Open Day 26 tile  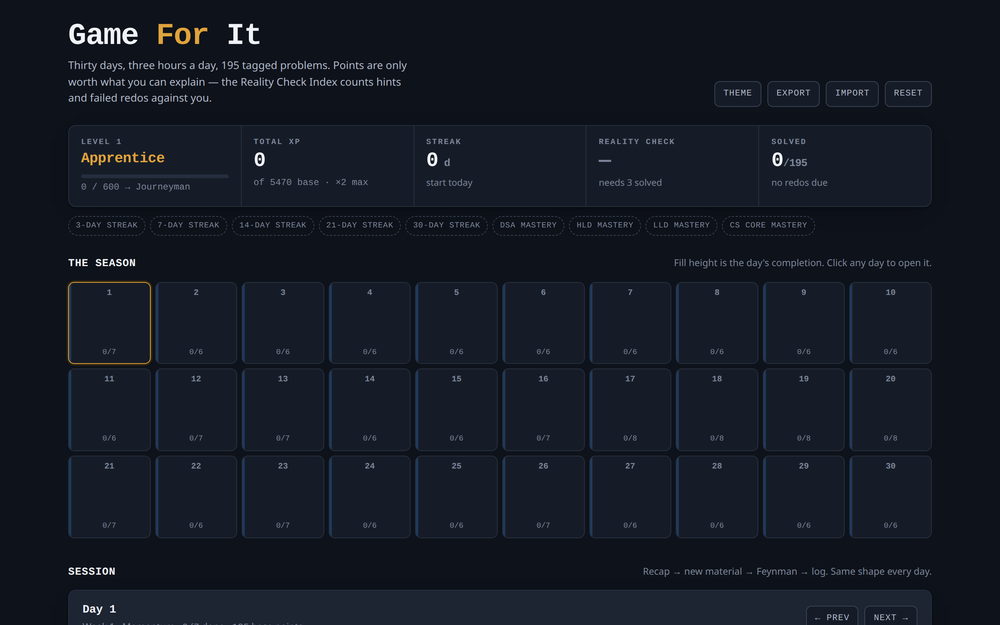[543, 497]
